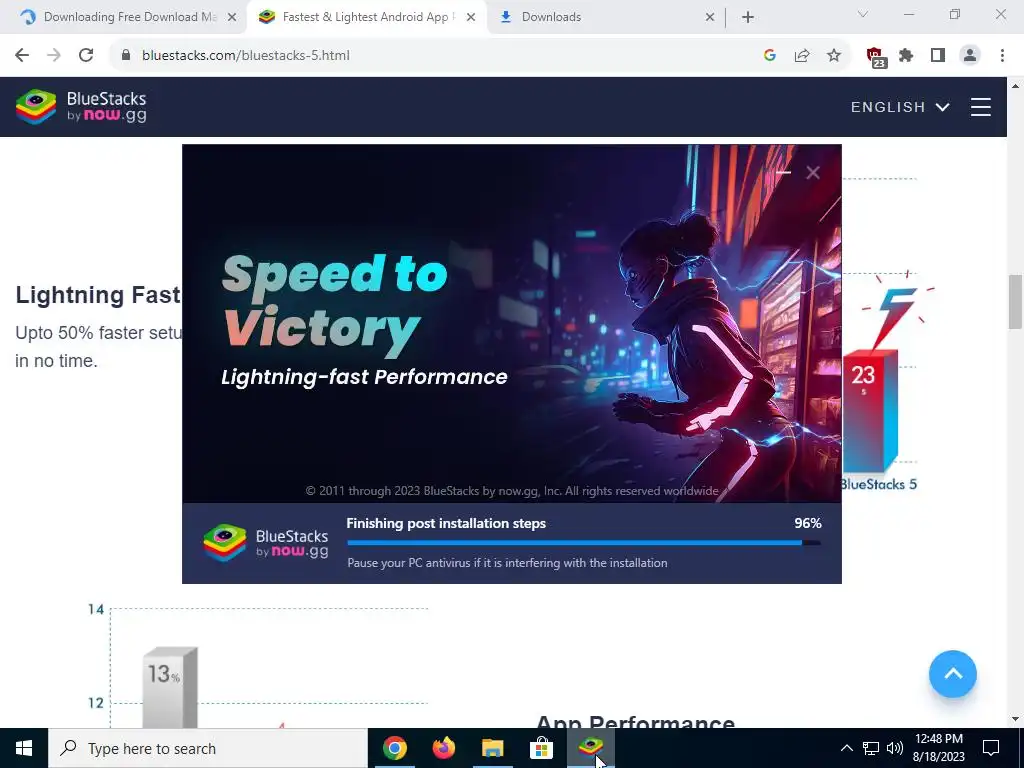Screen dimensions: 1024x768
Task: Click the scroll-to-top round button
Action: pyautogui.click(x=953, y=674)
